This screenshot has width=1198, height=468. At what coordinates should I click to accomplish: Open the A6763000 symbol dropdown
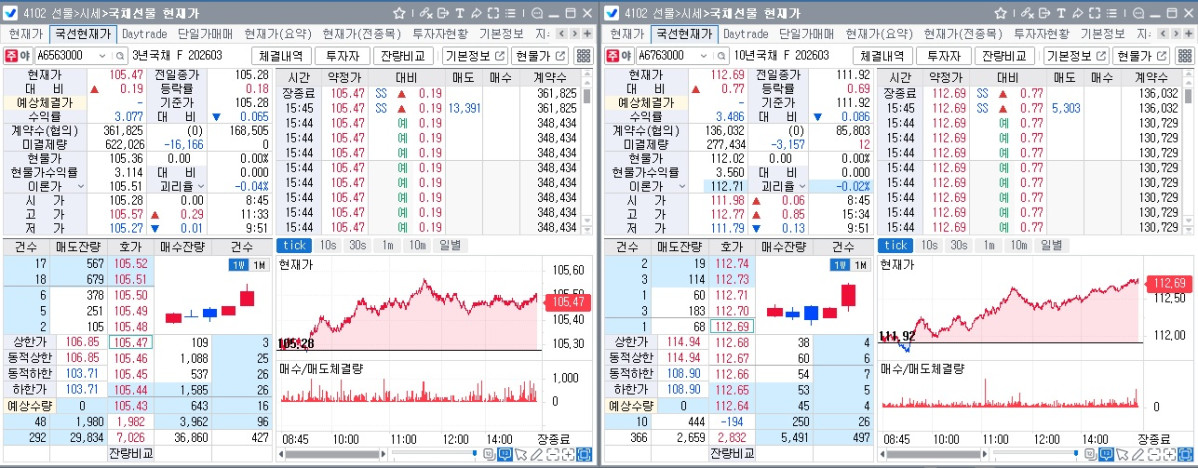(x=704, y=56)
